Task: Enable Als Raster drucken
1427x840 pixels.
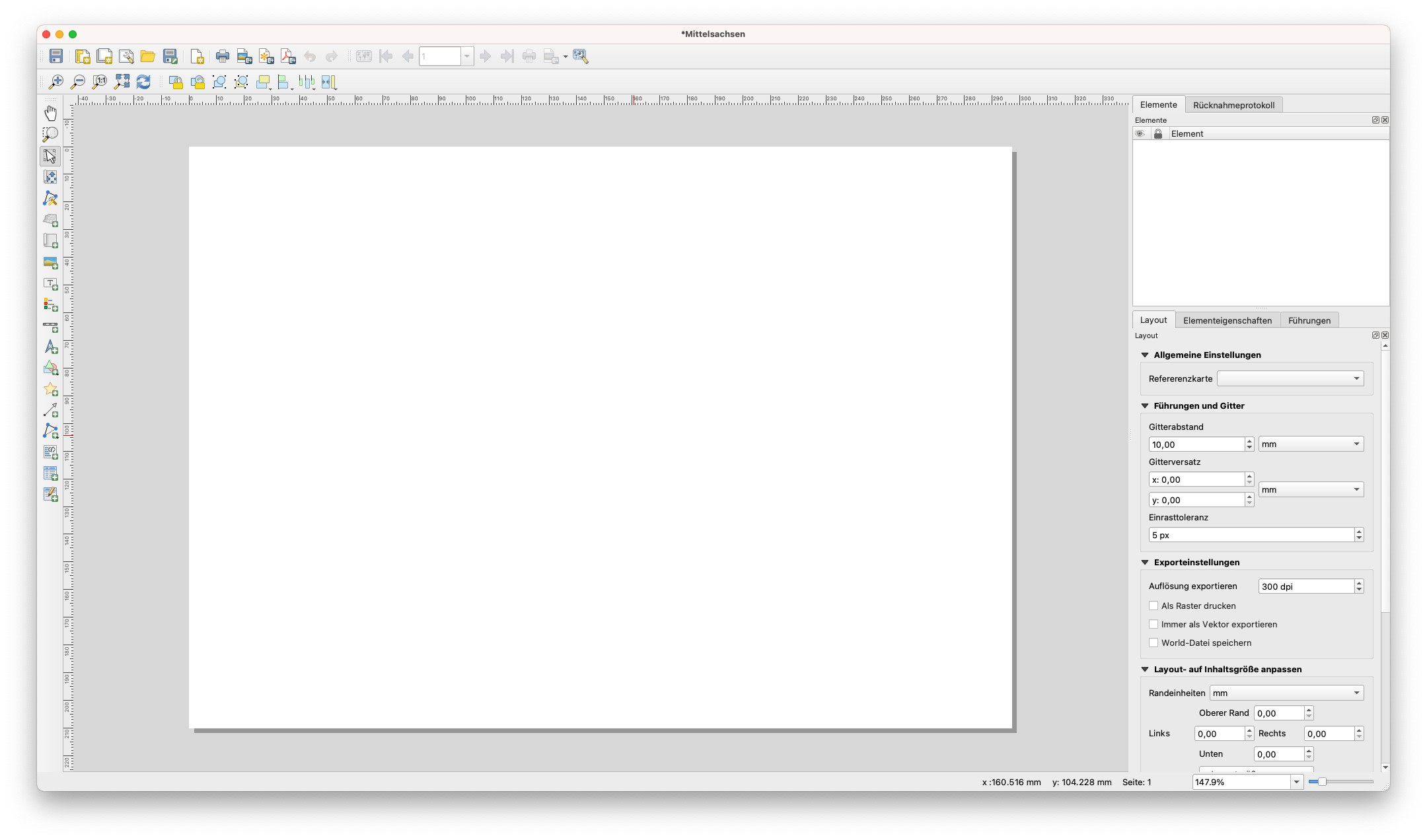Action: [x=1153, y=606]
